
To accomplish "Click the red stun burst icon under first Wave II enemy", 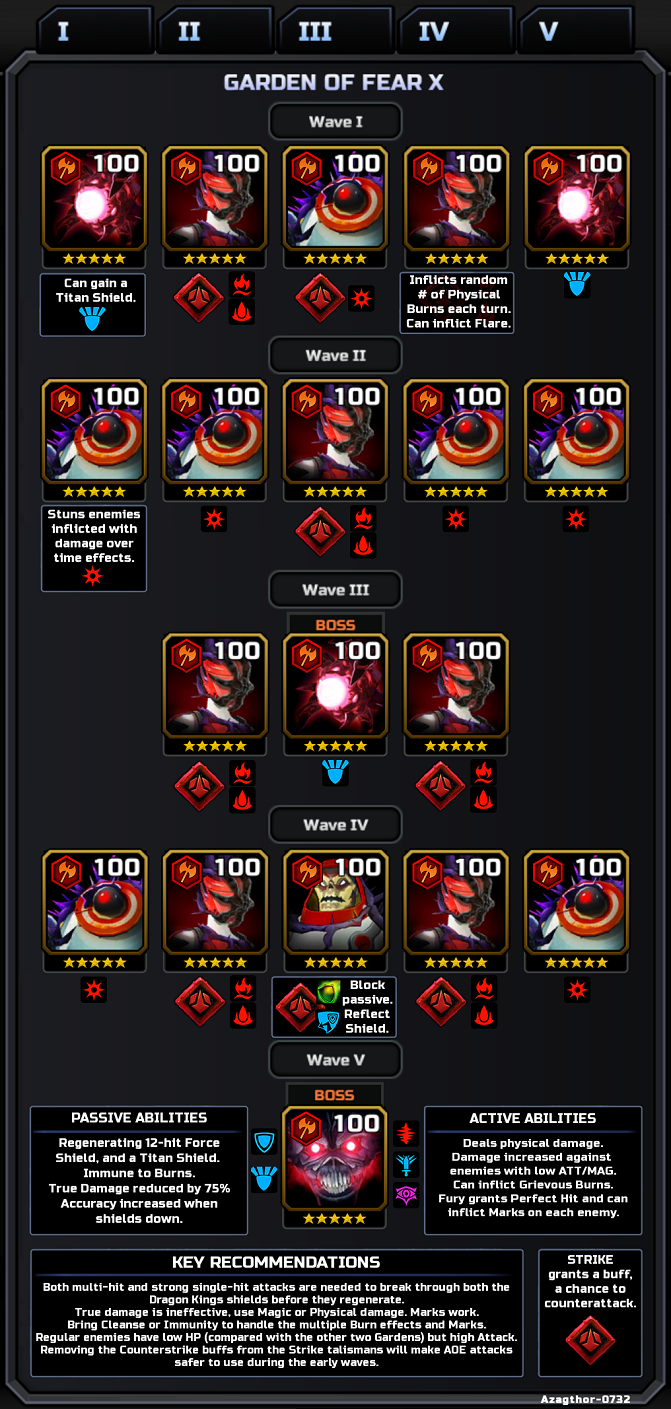I will (x=93, y=576).
